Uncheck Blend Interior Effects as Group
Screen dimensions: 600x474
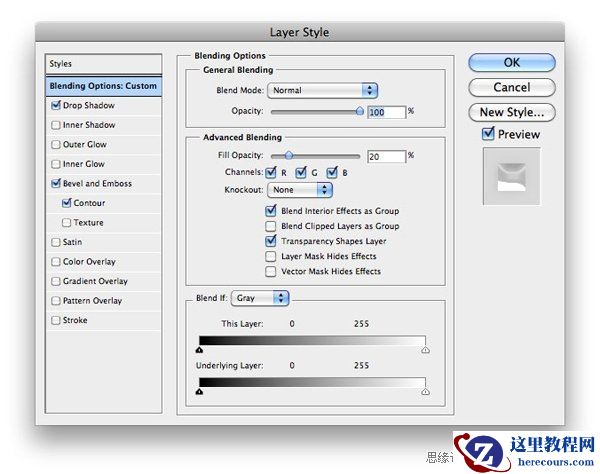(271, 211)
